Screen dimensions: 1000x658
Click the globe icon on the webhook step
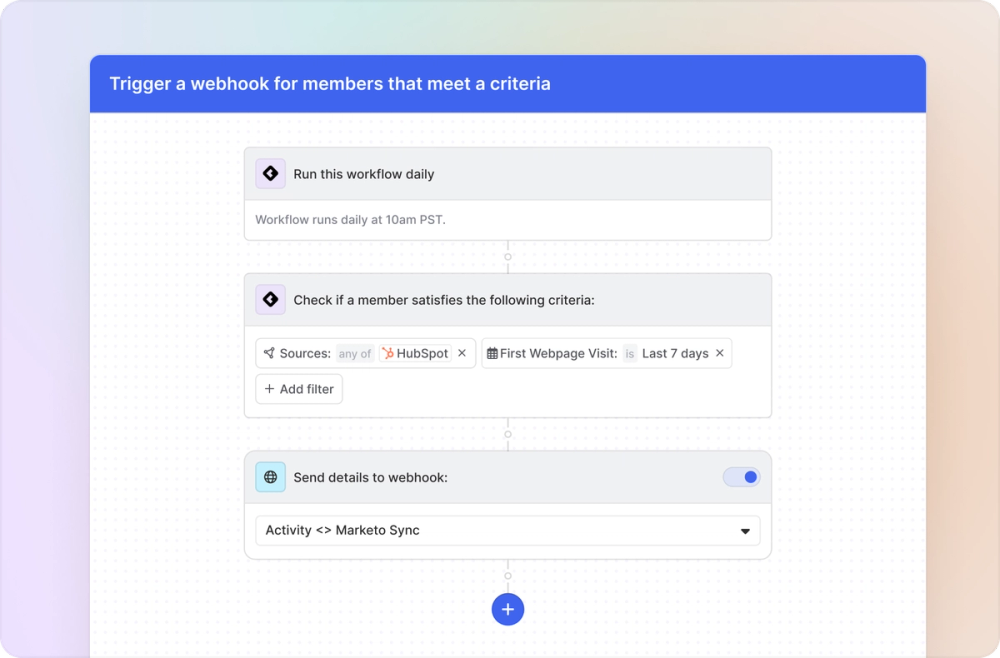270,477
